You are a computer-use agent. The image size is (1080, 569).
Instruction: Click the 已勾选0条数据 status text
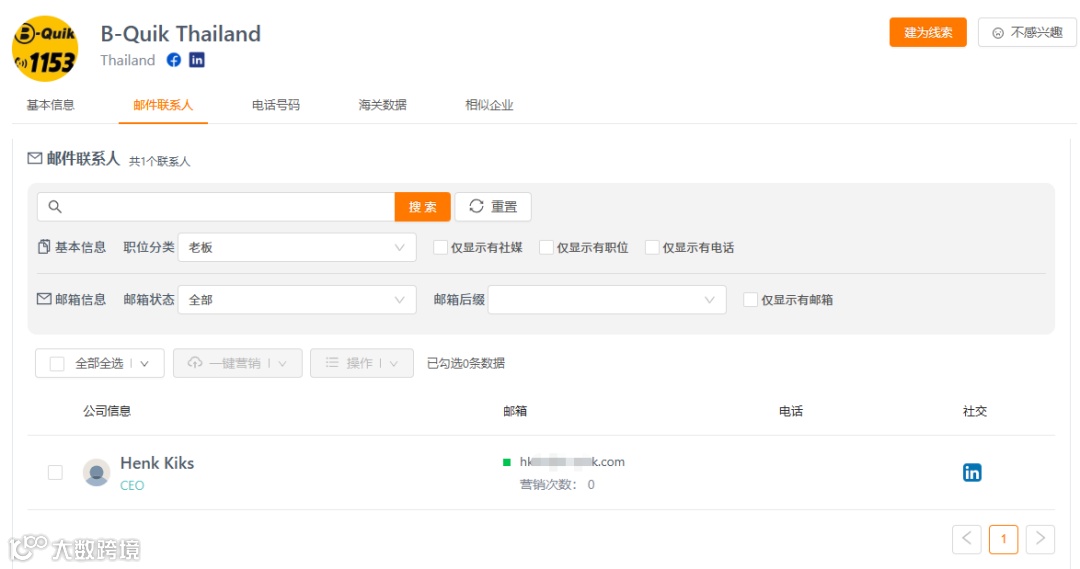click(466, 363)
